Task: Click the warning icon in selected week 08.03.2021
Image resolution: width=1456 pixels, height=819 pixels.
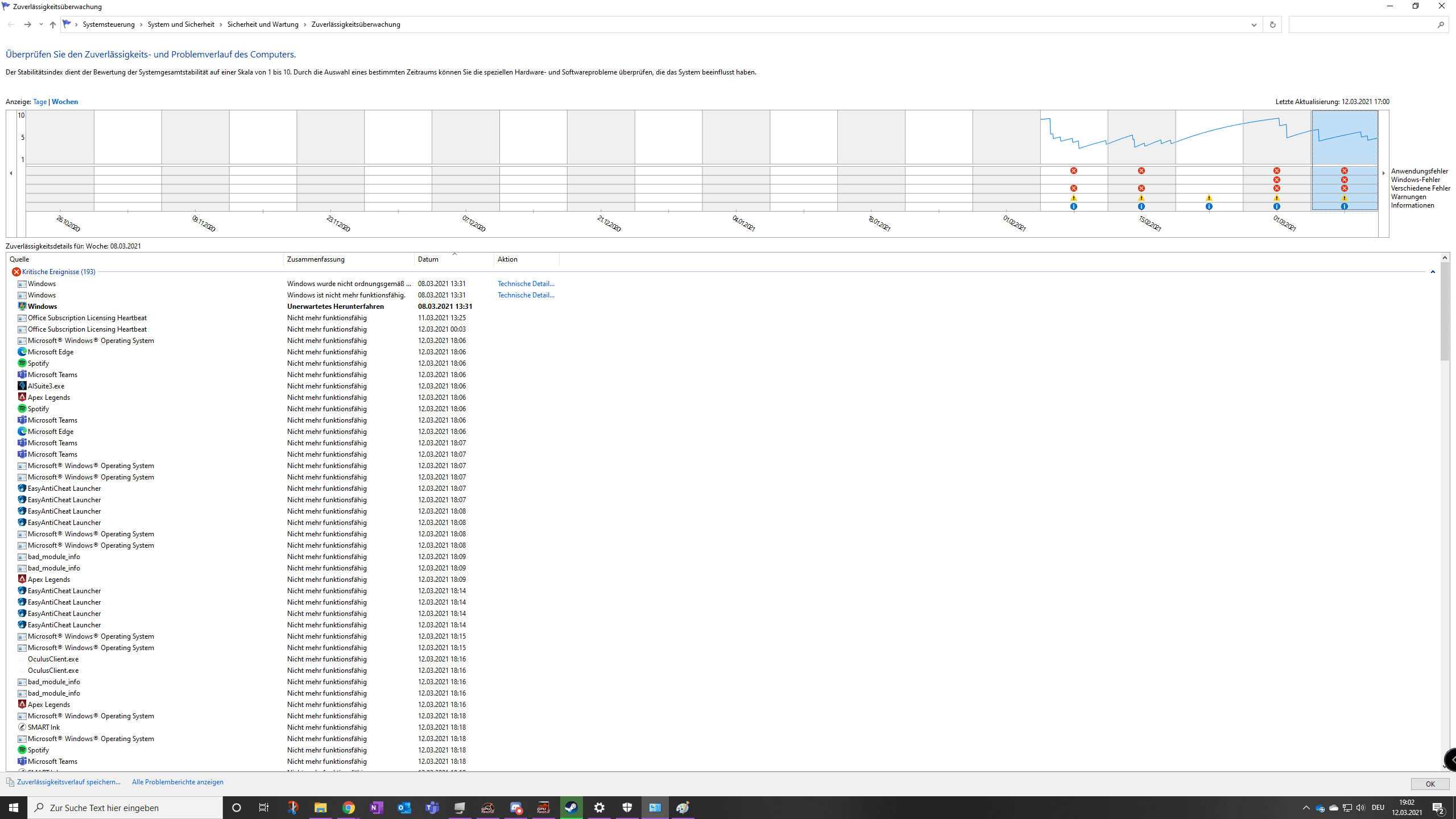Action: [1344, 197]
